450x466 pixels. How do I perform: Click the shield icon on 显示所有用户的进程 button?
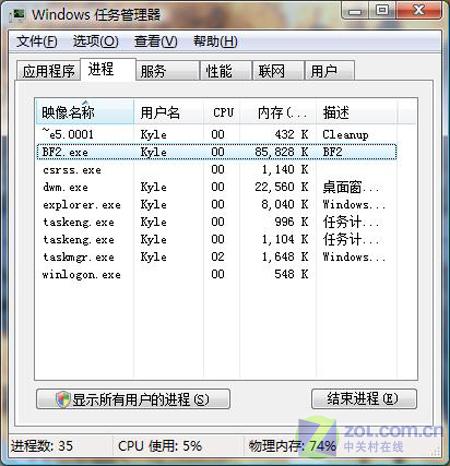(x=63, y=399)
